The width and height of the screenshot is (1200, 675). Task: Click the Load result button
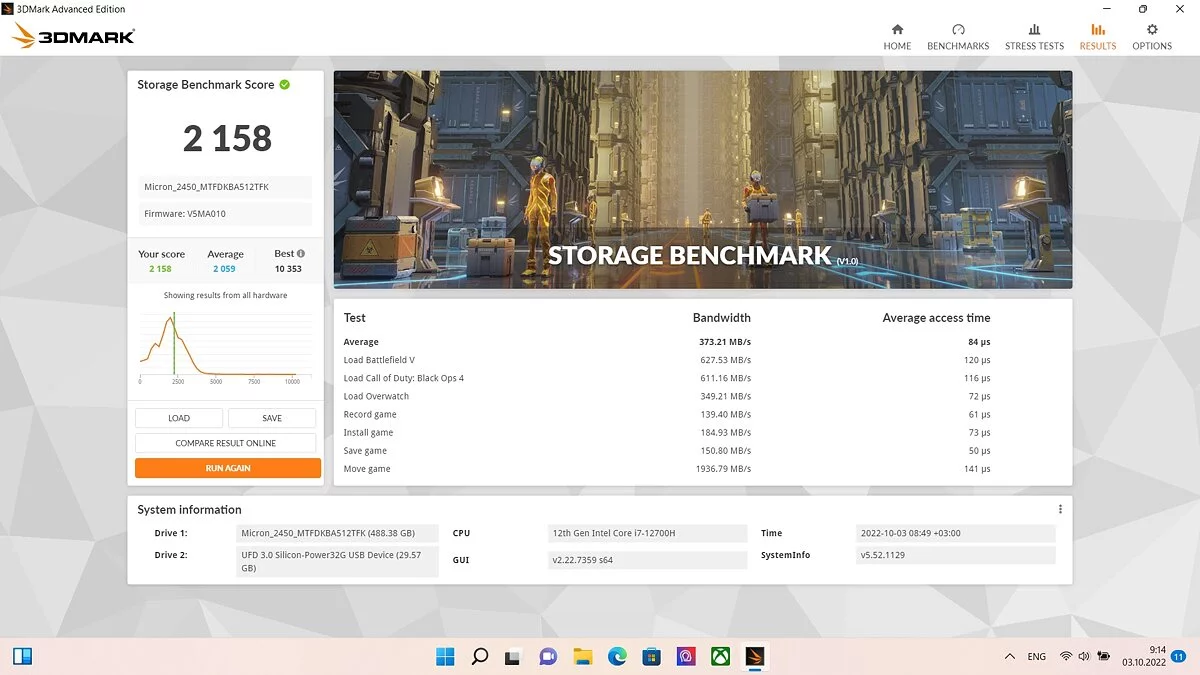[179, 418]
